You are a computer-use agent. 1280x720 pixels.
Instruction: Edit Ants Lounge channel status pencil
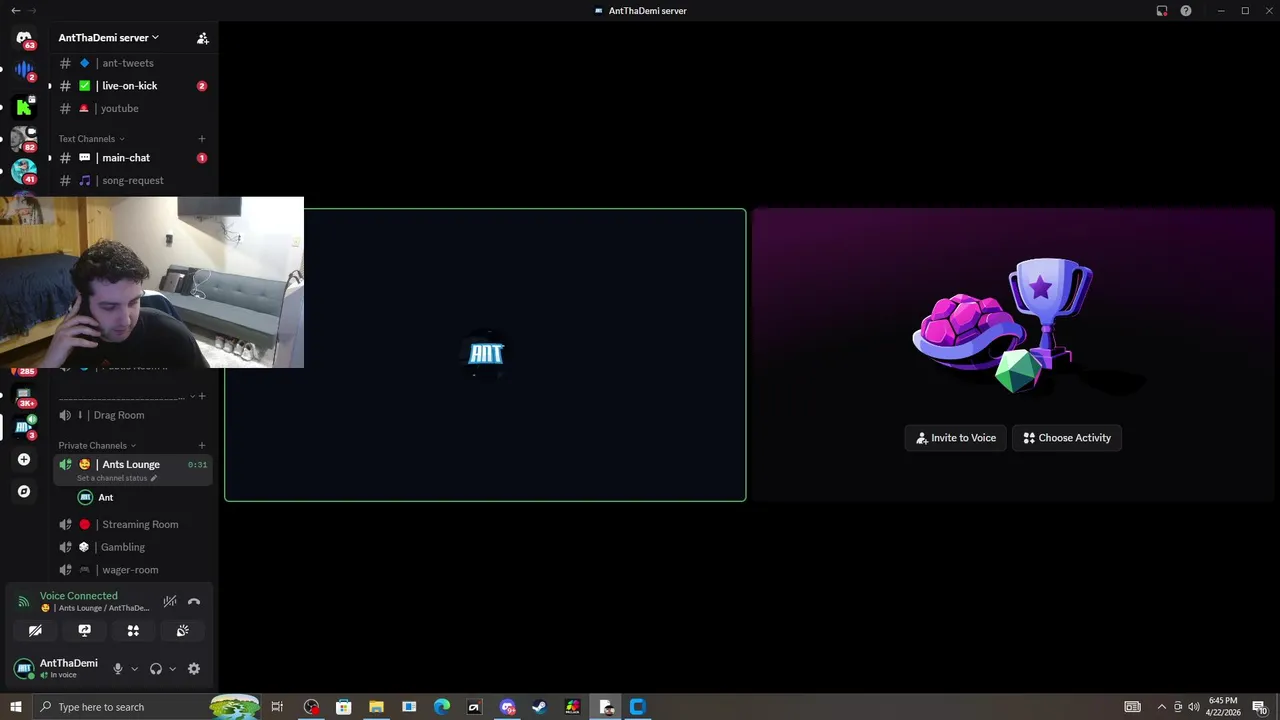point(153,478)
